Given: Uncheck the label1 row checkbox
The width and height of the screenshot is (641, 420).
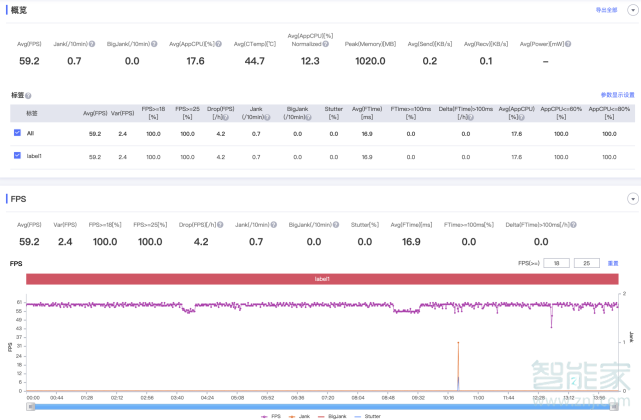Looking at the screenshot, I should click(x=17, y=156).
